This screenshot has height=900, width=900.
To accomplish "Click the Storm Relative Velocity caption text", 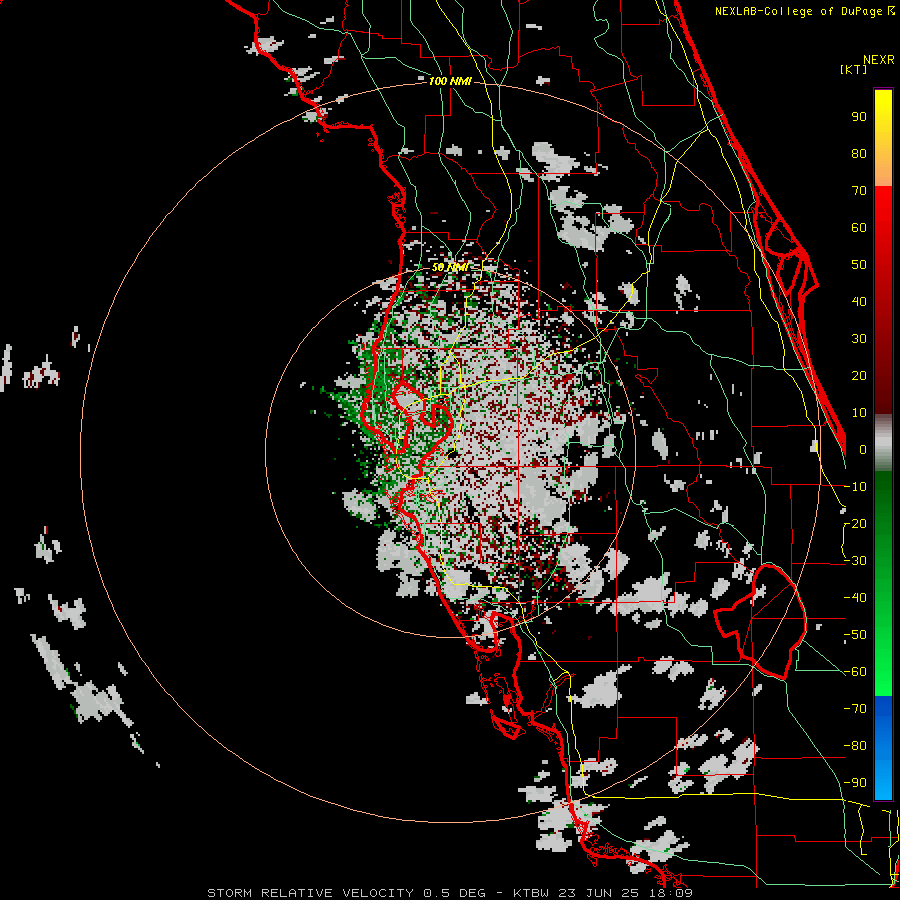I will click(449, 893).
